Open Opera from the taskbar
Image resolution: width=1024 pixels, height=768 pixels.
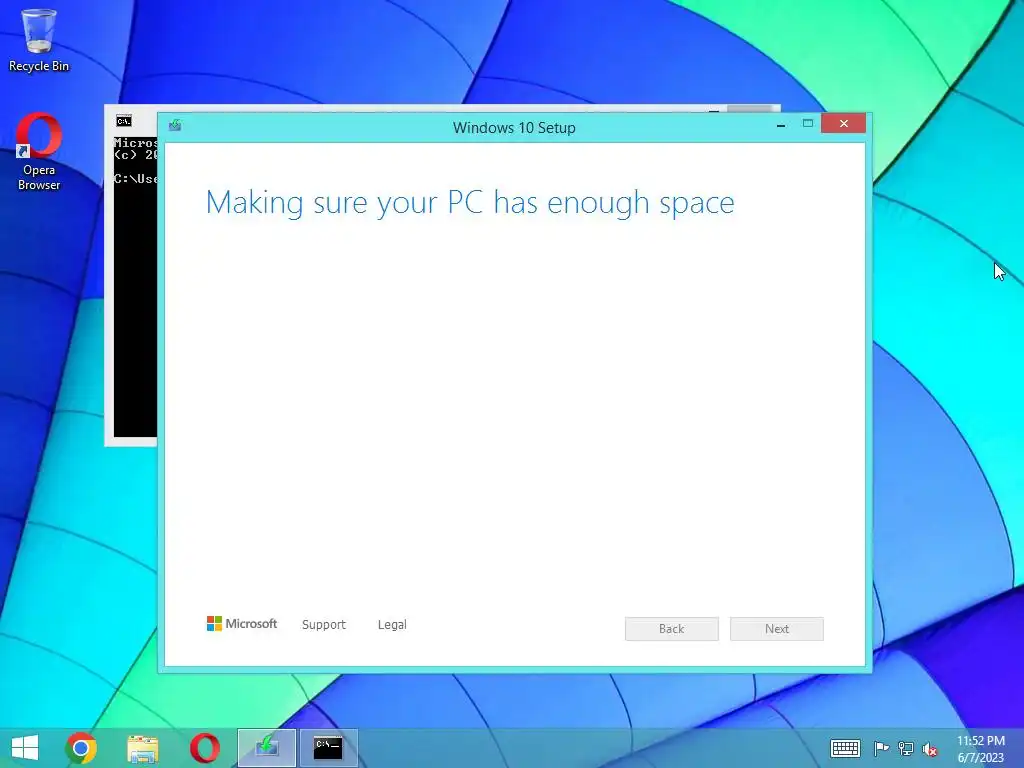click(x=204, y=748)
